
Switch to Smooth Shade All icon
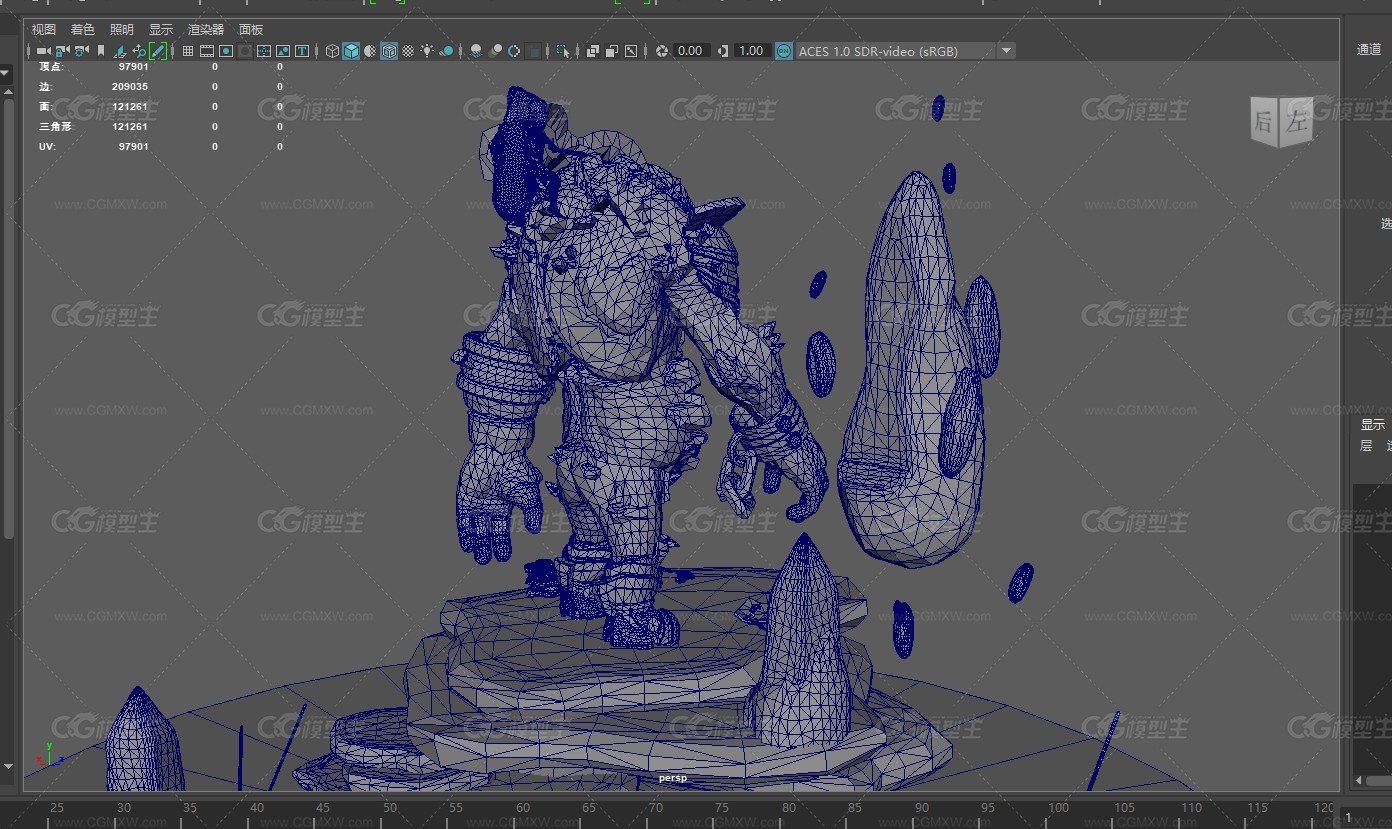pyautogui.click(x=351, y=51)
